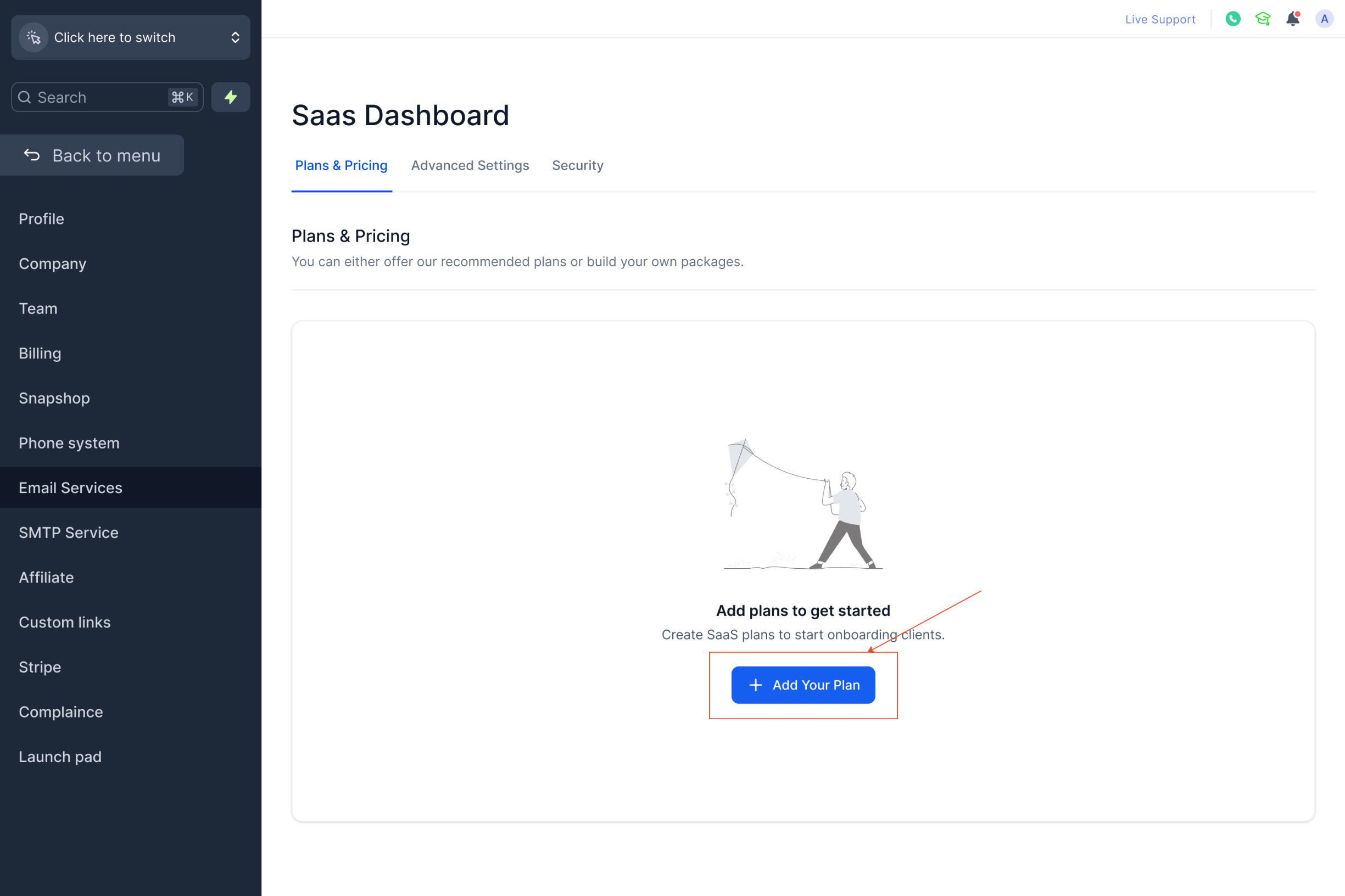Switch to the Security tab
The image size is (1345, 896).
pyautogui.click(x=577, y=165)
